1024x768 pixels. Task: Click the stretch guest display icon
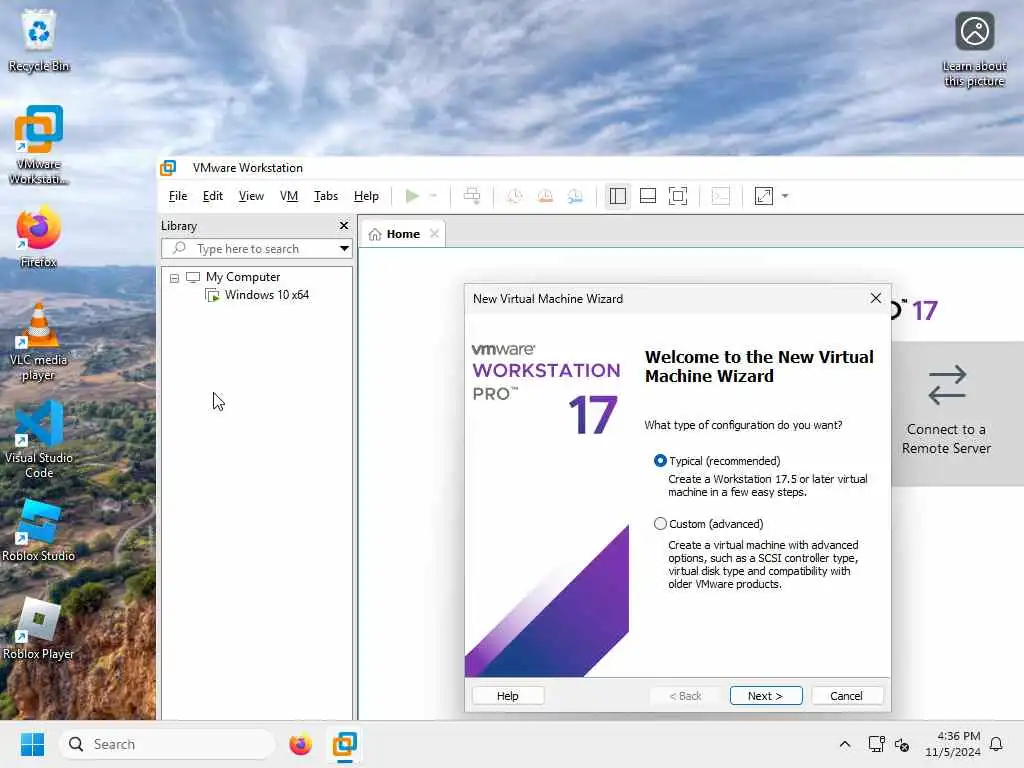click(763, 196)
